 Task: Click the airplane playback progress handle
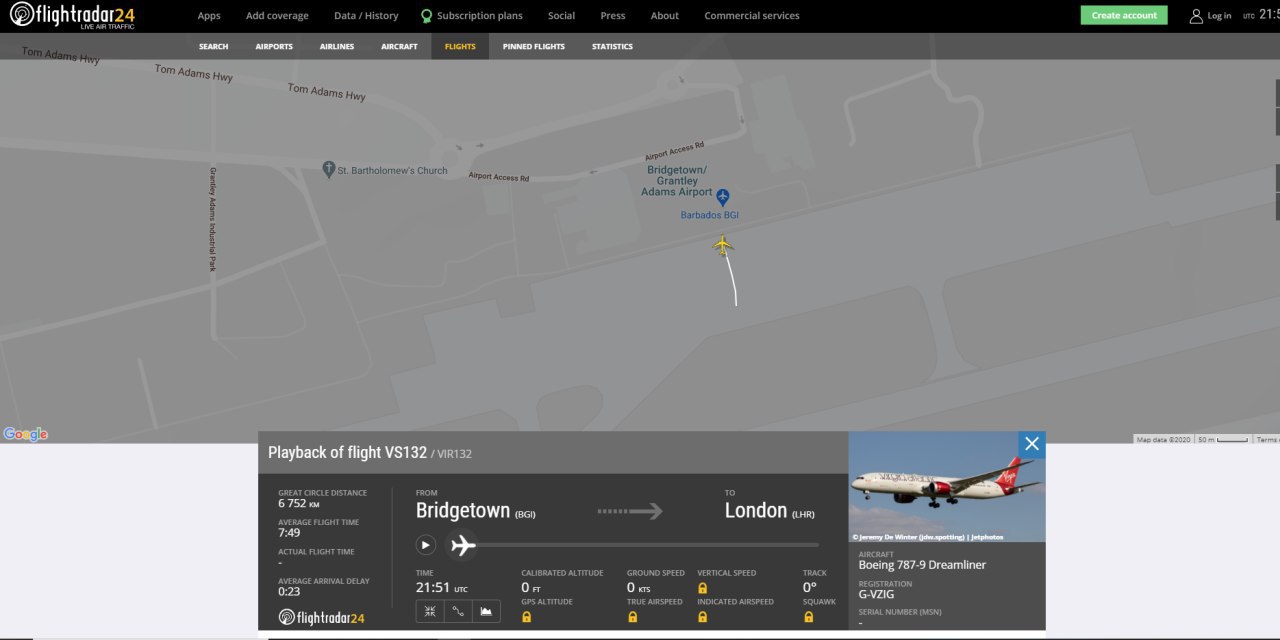[462, 545]
